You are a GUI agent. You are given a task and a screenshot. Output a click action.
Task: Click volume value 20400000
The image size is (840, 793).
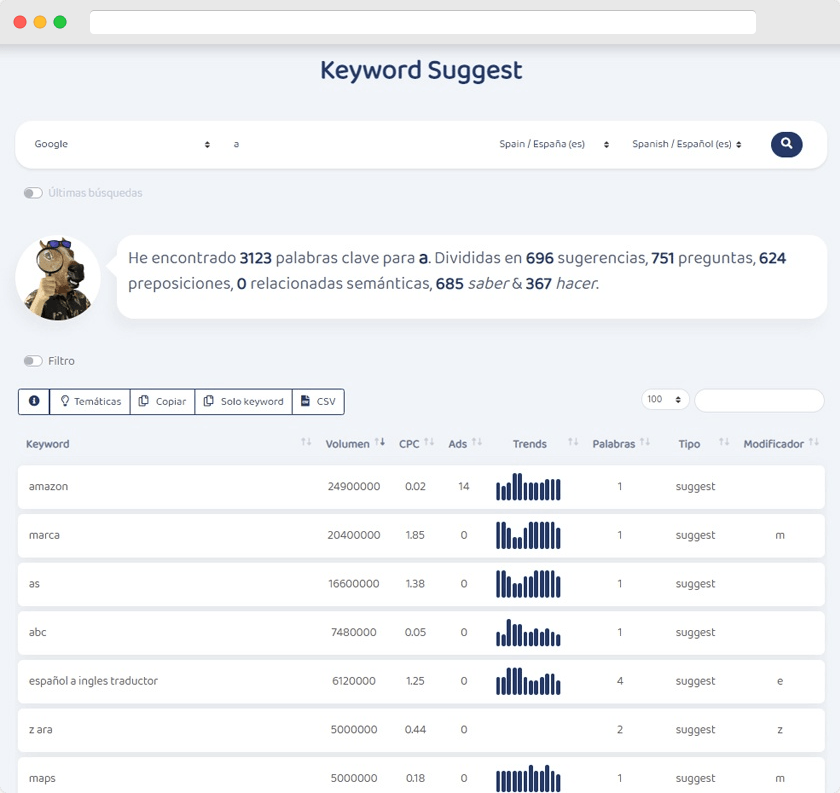pos(354,535)
